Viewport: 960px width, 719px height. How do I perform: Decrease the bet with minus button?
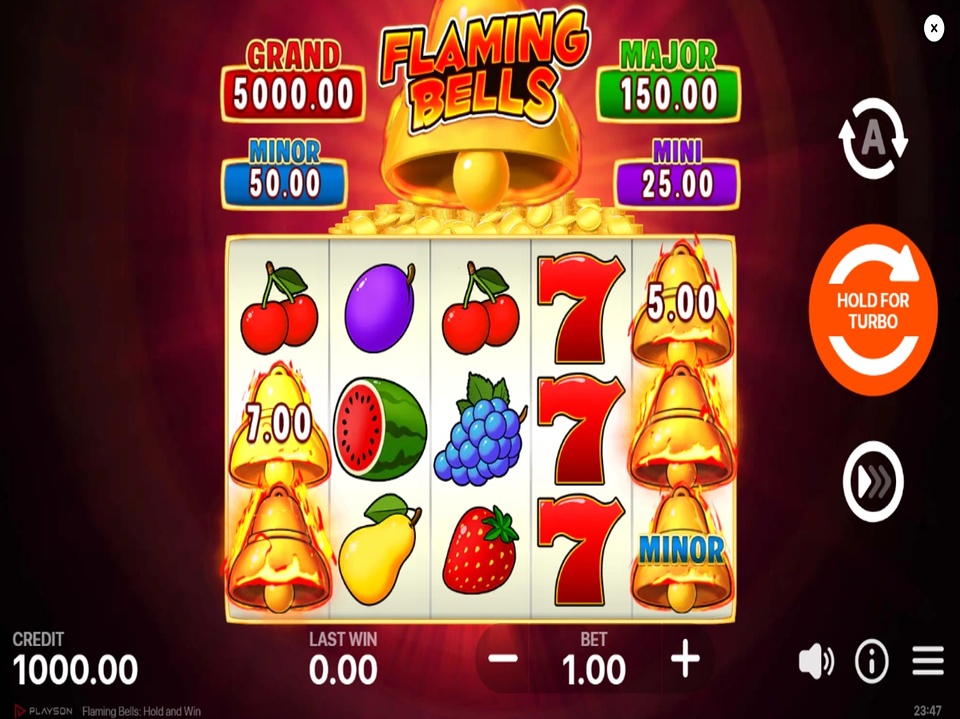tap(503, 659)
